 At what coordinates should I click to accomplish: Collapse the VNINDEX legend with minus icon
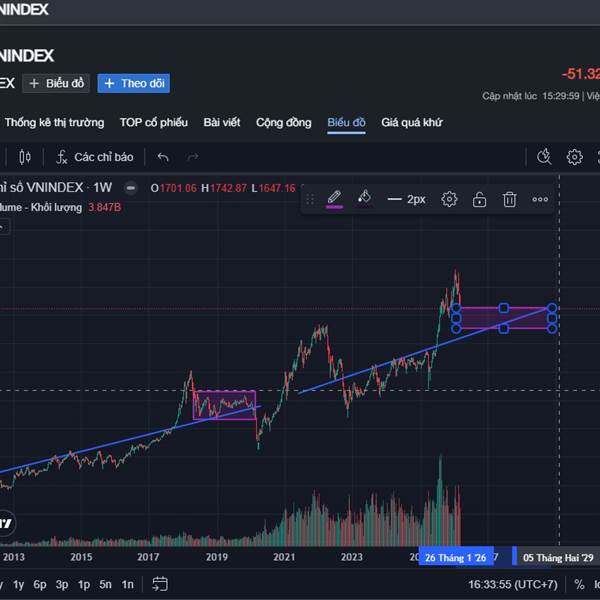click(x=131, y=188)
